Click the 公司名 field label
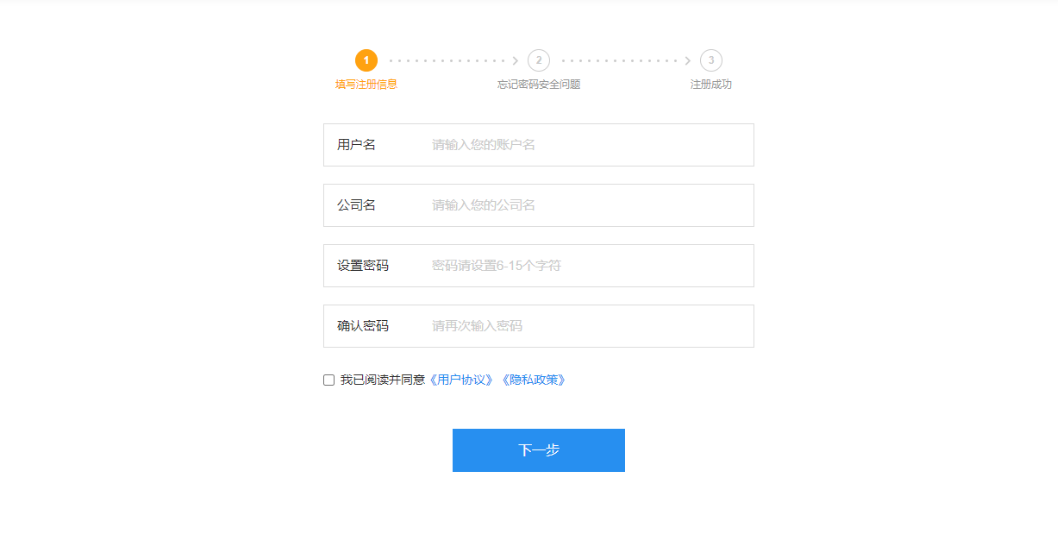The height and width of the screenshot is (553, 1064). point(356,205)
